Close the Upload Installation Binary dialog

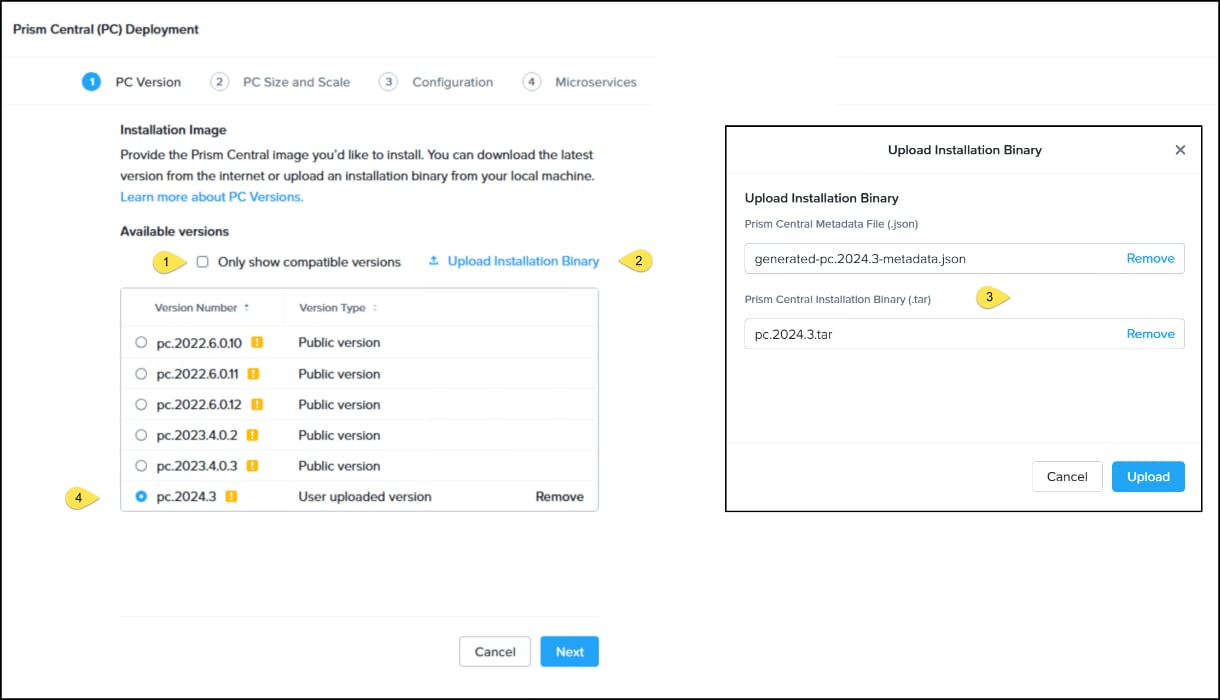[1180, 150]
